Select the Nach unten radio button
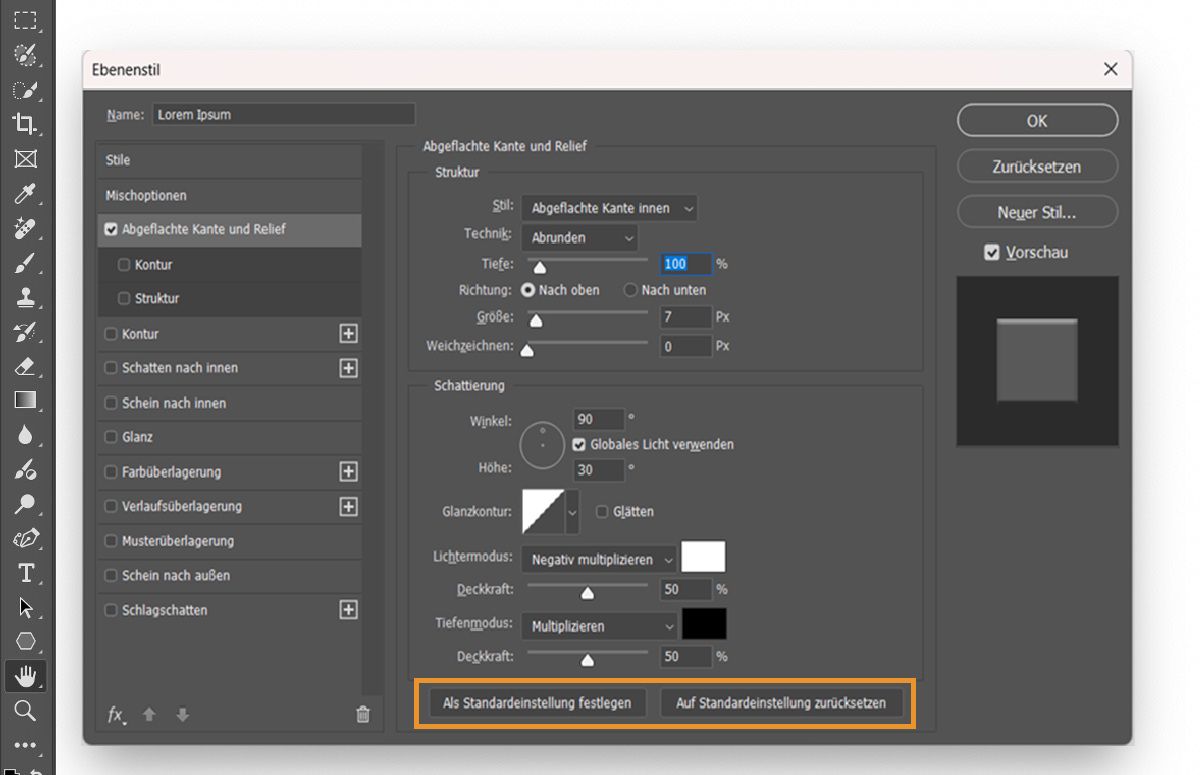Viewport: 1200px width, 775px height. click(x=631, y=290)
